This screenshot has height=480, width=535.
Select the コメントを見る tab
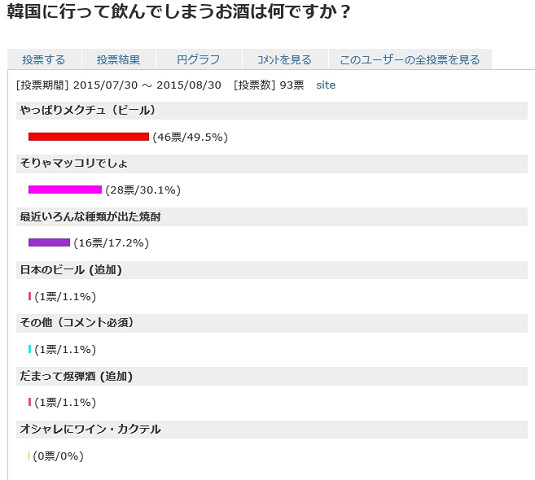tap(285, 59)
